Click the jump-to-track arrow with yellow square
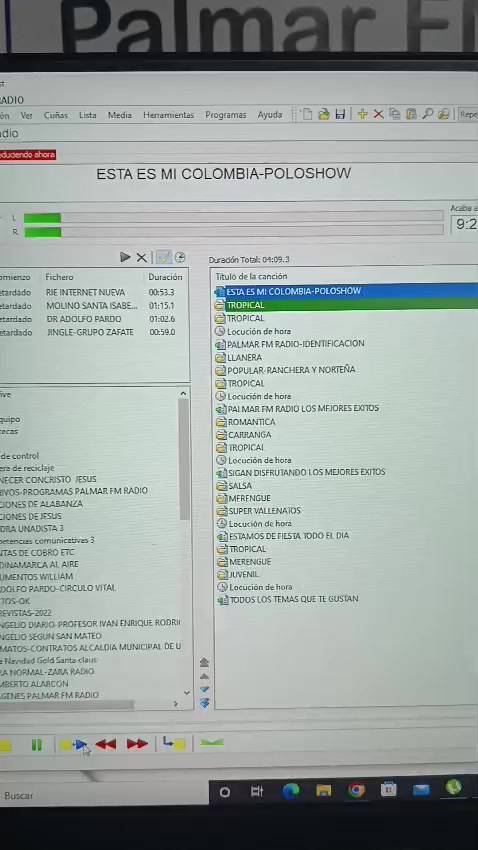 point(174,743)
